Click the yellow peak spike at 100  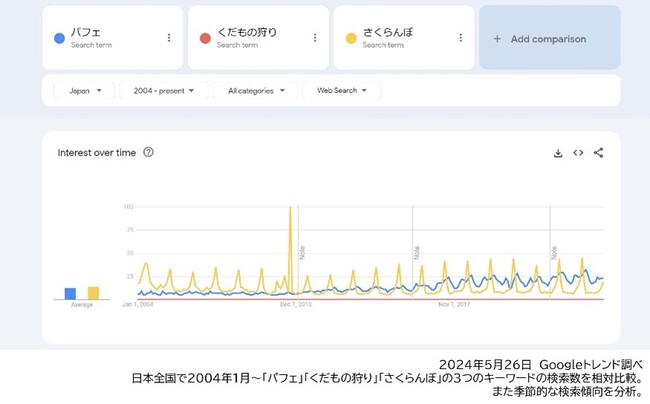(x=290, y=207)
